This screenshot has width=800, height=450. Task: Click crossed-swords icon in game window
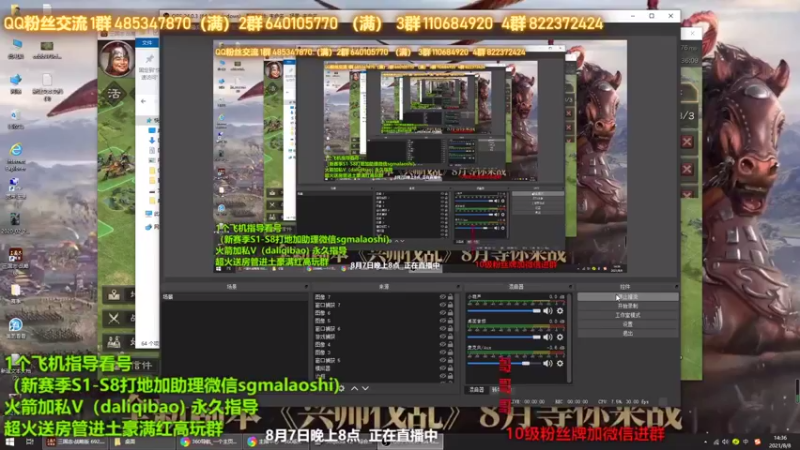(114, 319)
